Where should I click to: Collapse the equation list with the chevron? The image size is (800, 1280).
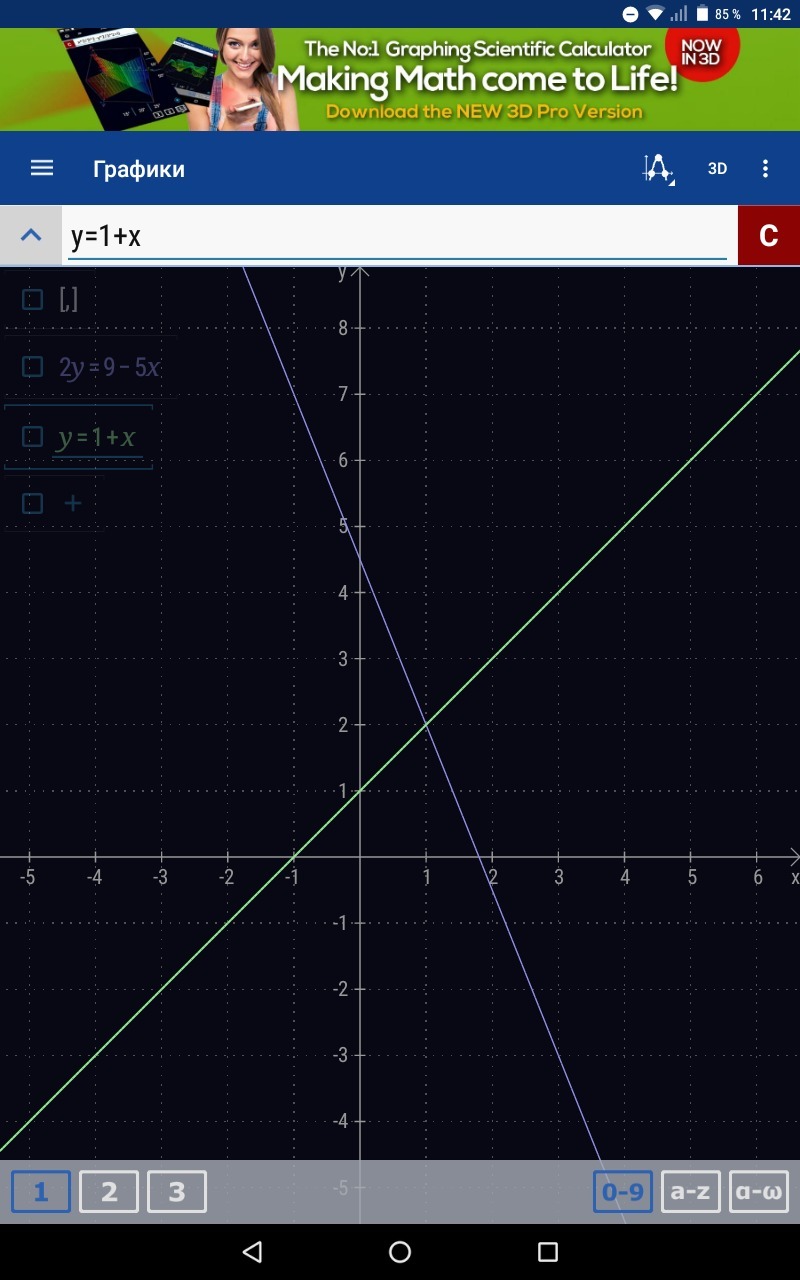pyautogui.click(x=31, y=236)
